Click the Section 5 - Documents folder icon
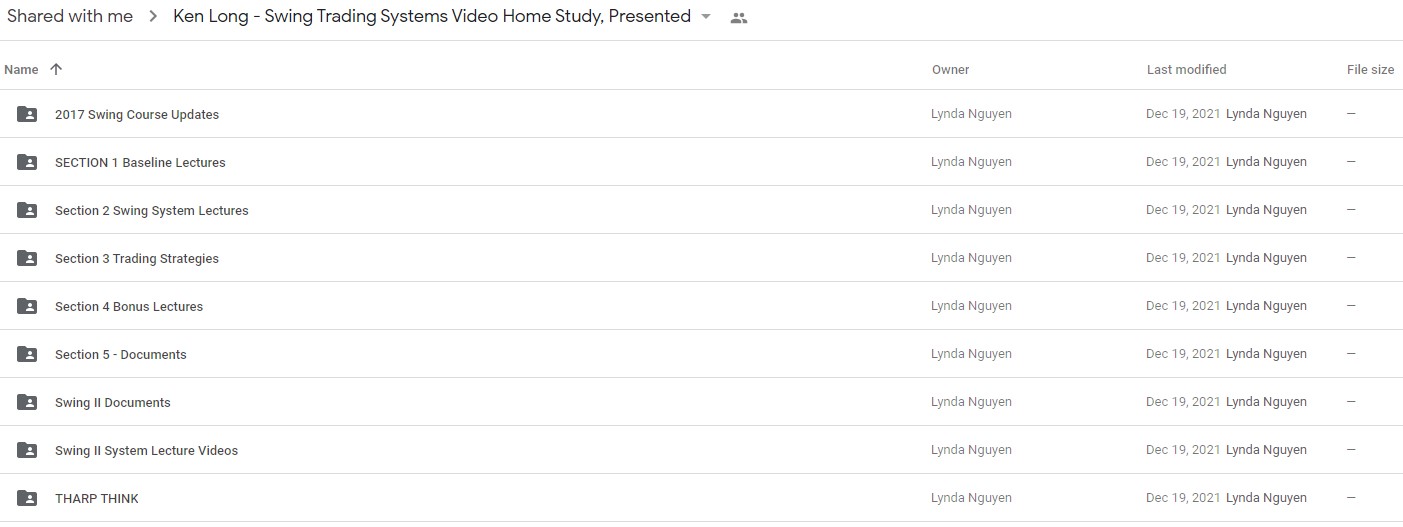1403x527 pixels. tap(27, 354)
